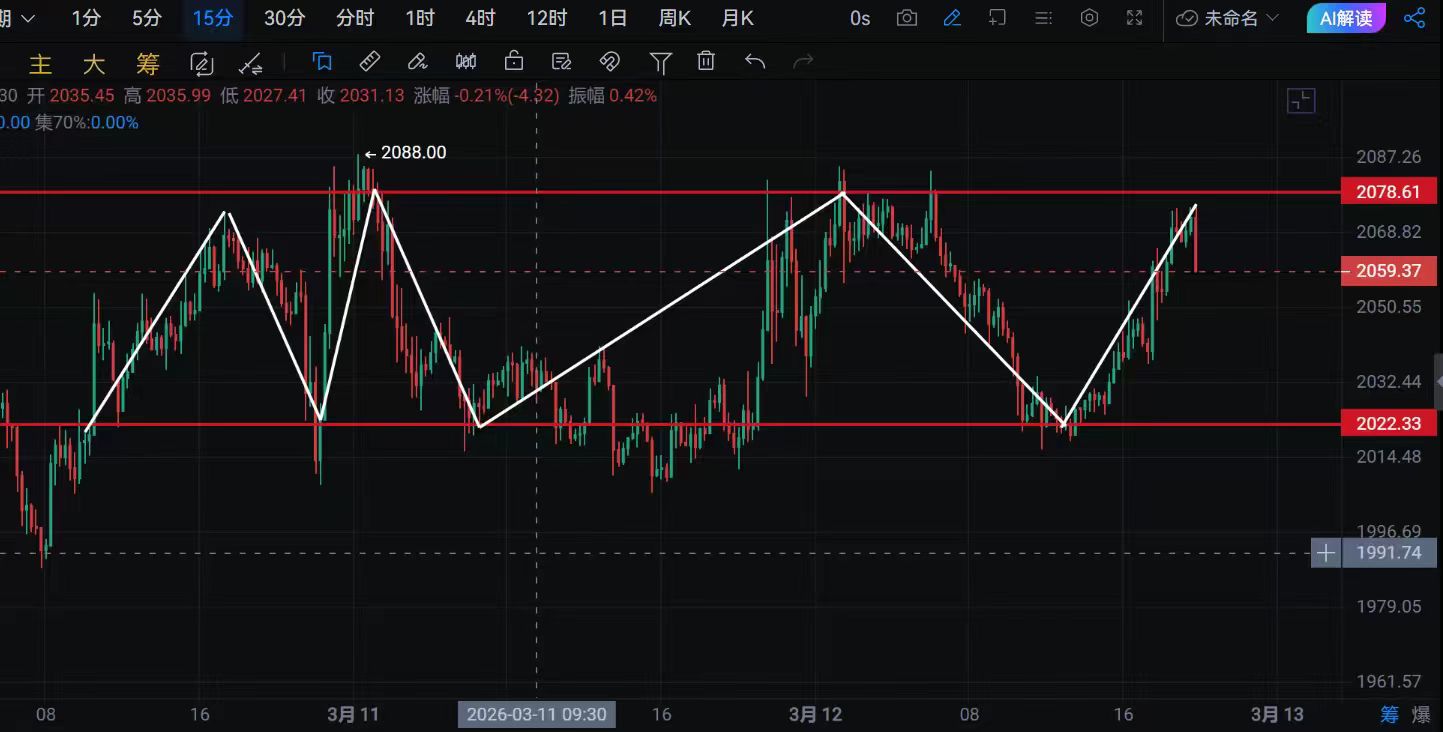
Task: Click the AI解读 button
Action: point(1346,18)
